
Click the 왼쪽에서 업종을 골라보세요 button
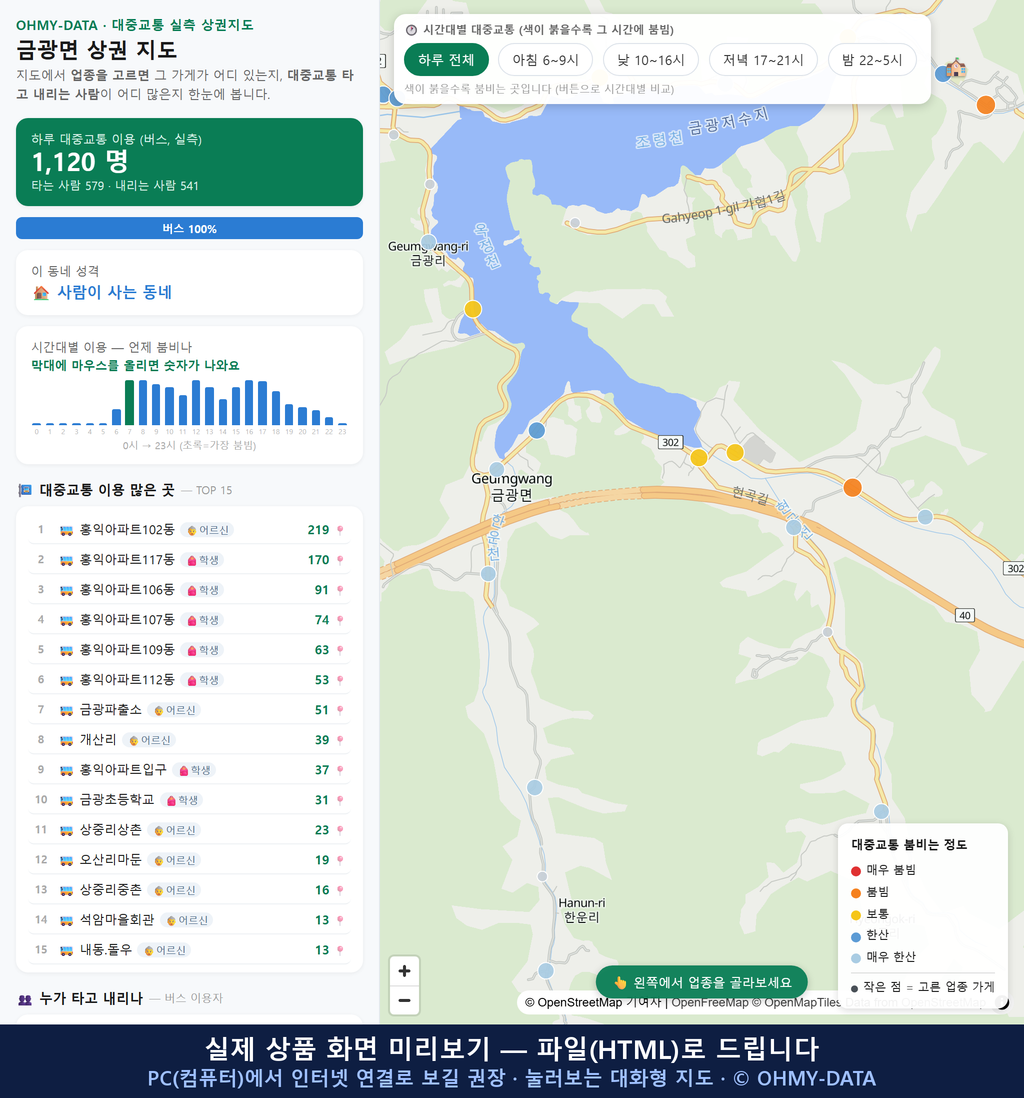(x=702, y=982)
